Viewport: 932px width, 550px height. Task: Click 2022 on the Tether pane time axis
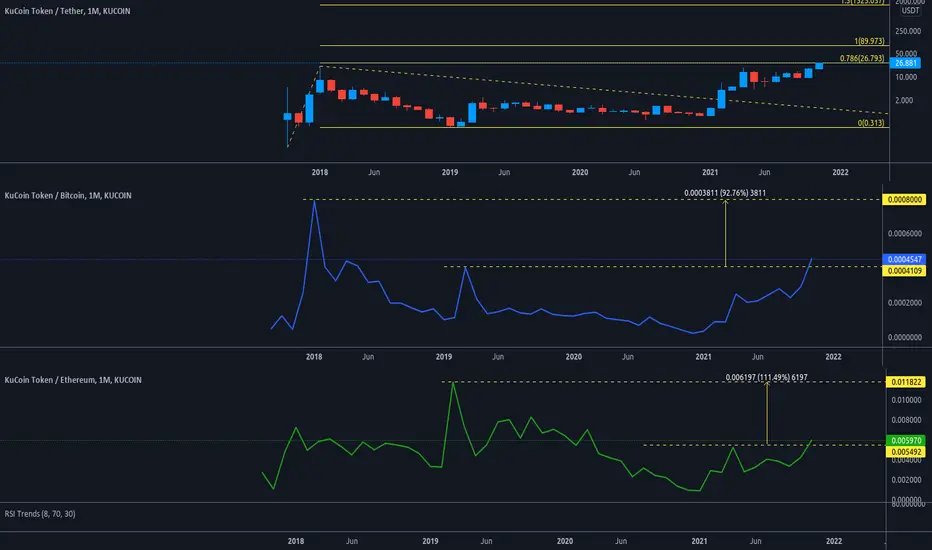[x=840, y=172]
